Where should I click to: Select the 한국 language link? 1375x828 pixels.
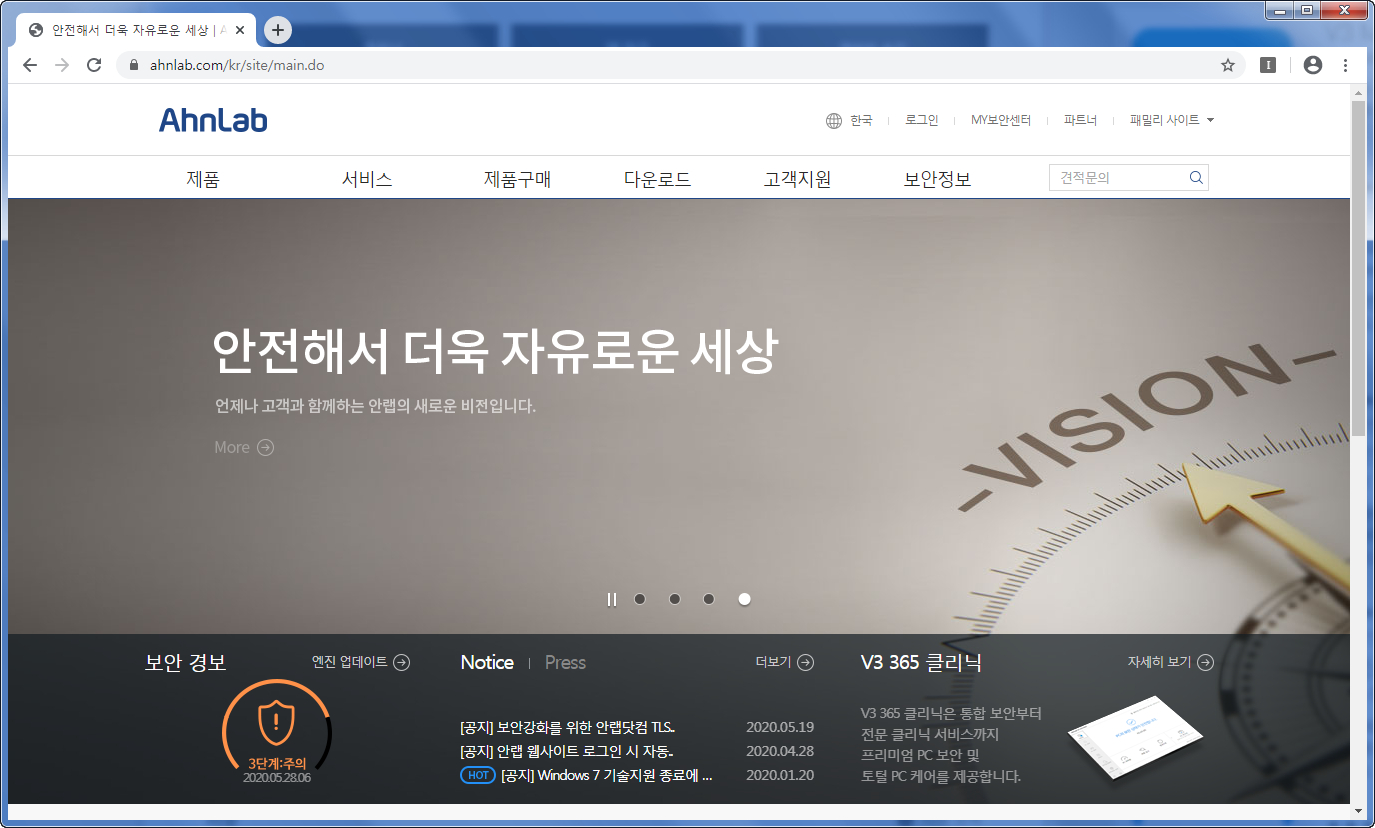[x=861, y=120]
